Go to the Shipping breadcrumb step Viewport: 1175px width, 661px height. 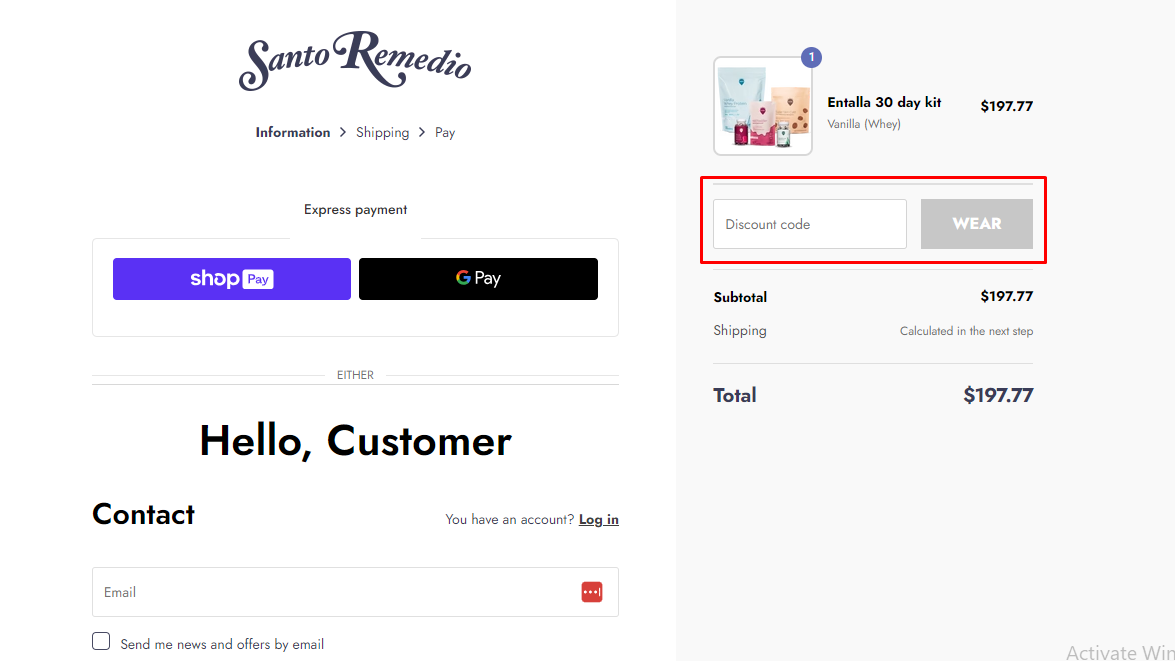coord(382,133)
